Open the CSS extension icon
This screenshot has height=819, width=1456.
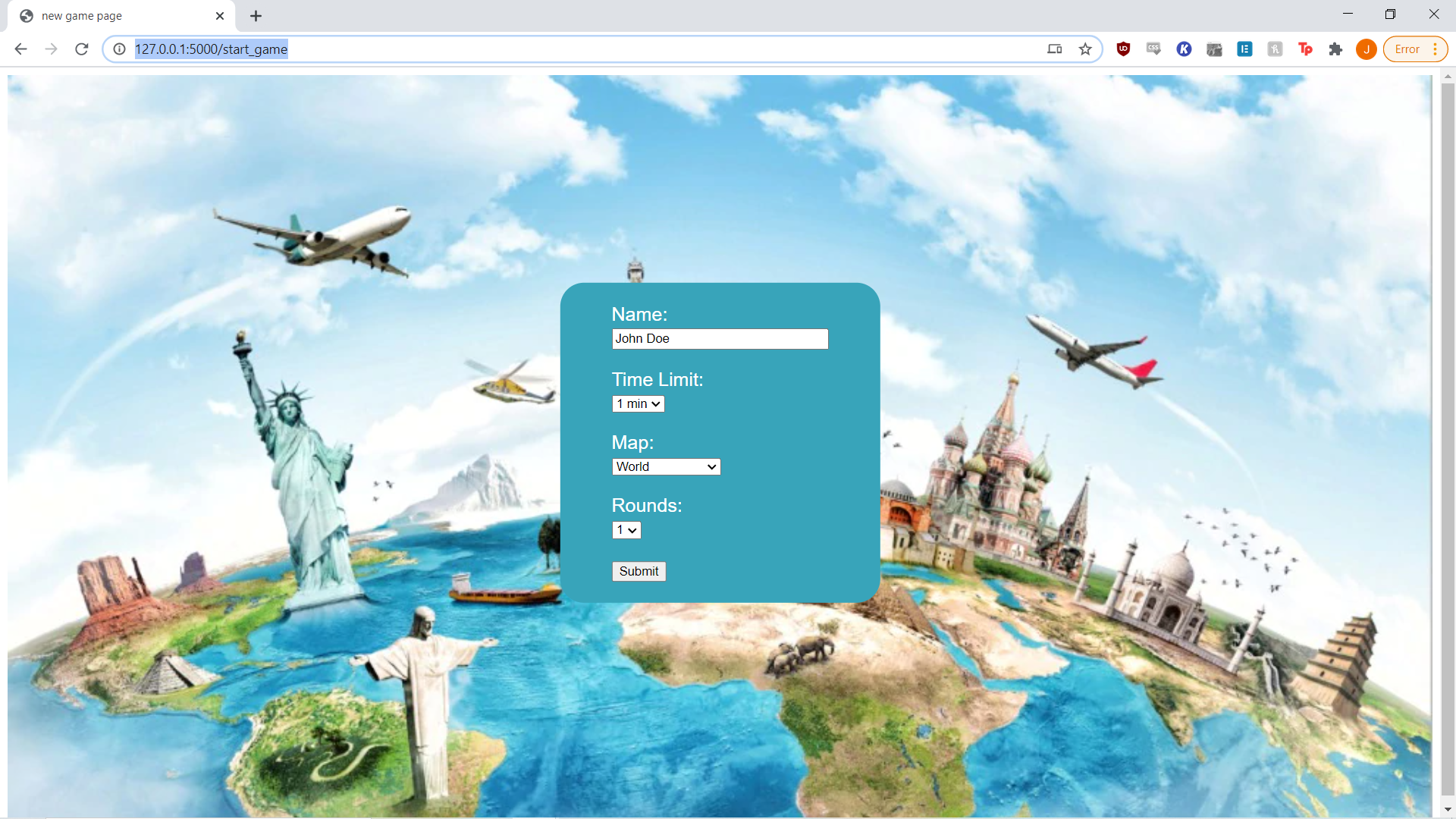(1153, 49)
